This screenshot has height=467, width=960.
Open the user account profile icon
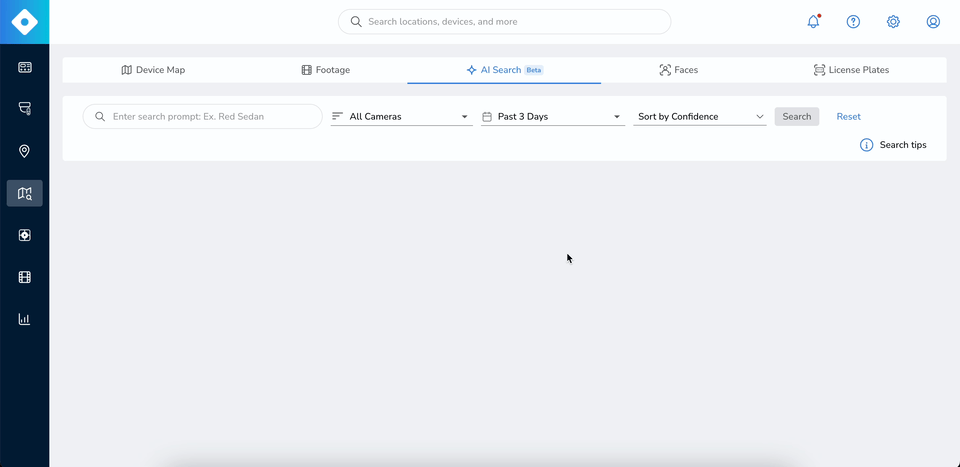[933, 21]
